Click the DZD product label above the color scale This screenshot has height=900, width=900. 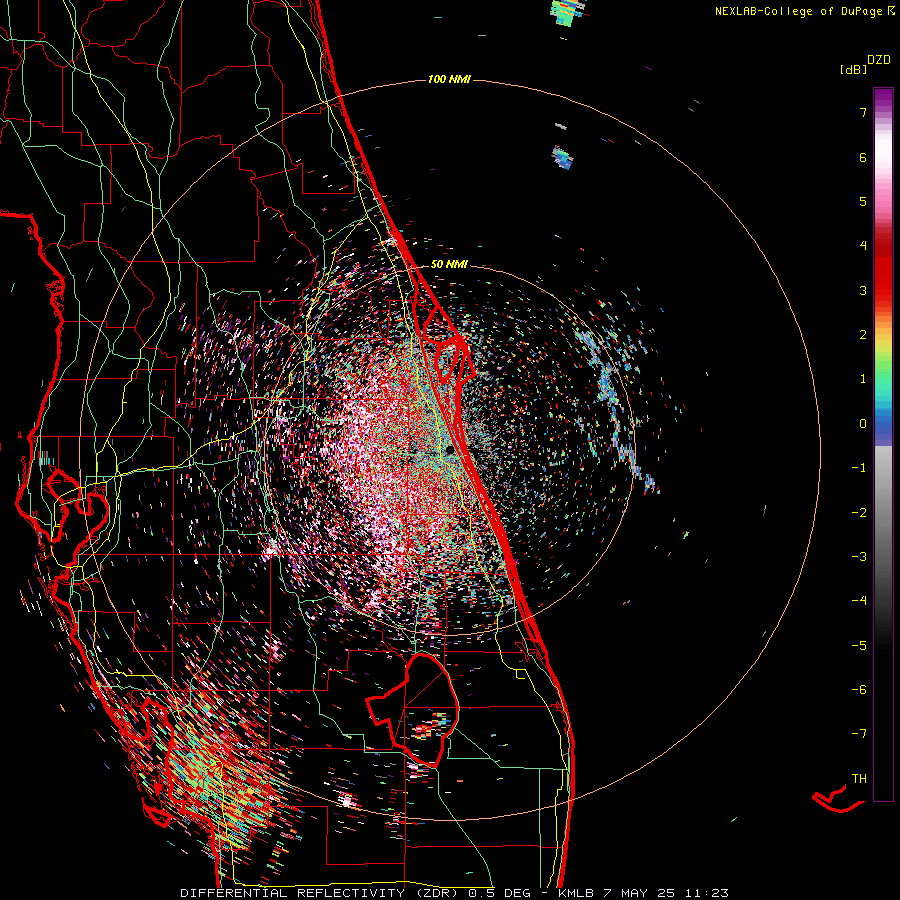pos(879,60)
